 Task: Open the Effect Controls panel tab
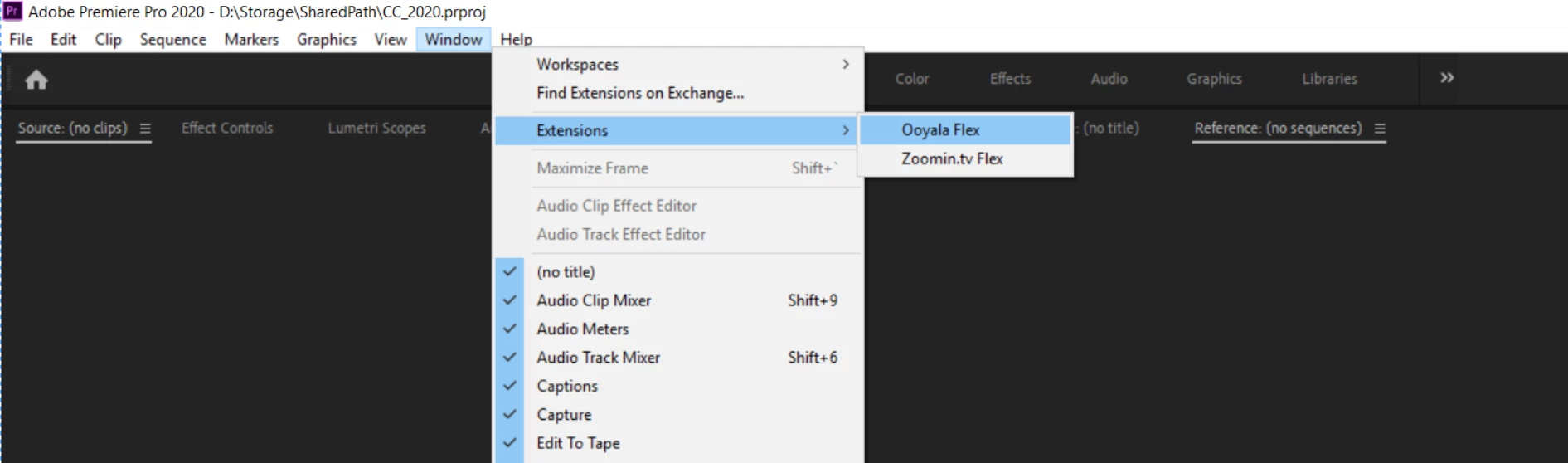point(227,128)
